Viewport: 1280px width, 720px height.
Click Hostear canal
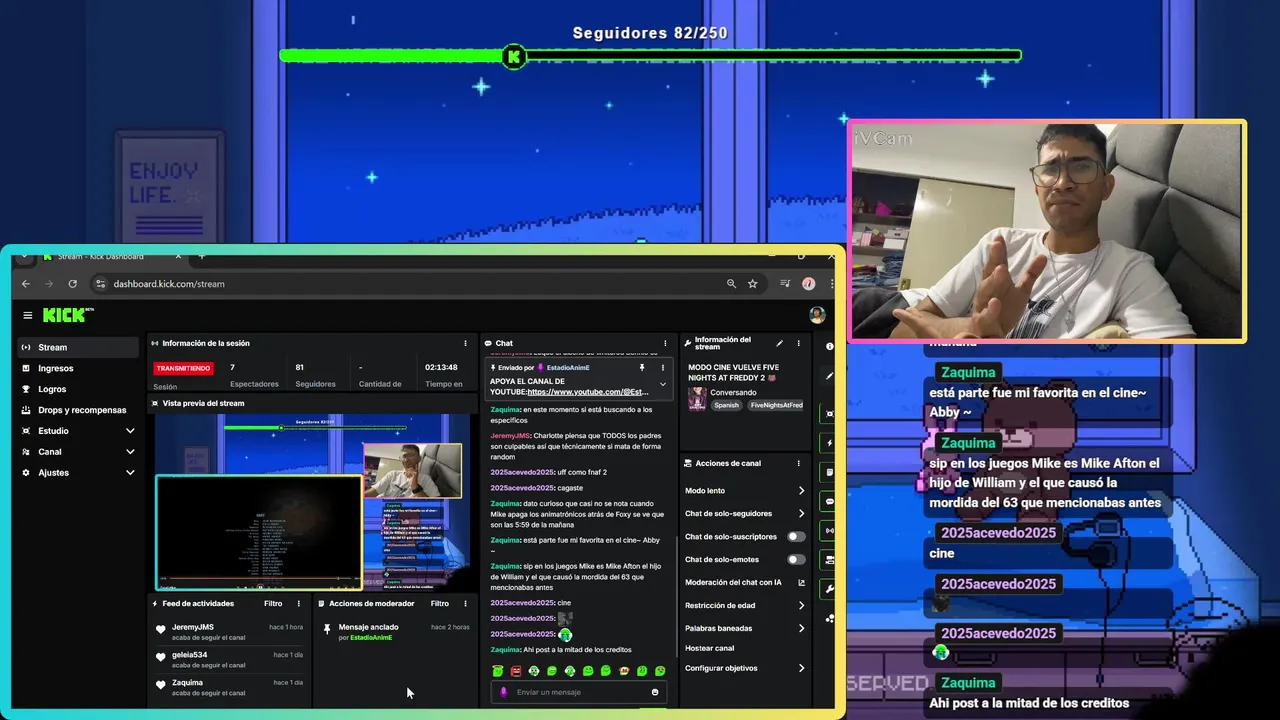[709, 648]
